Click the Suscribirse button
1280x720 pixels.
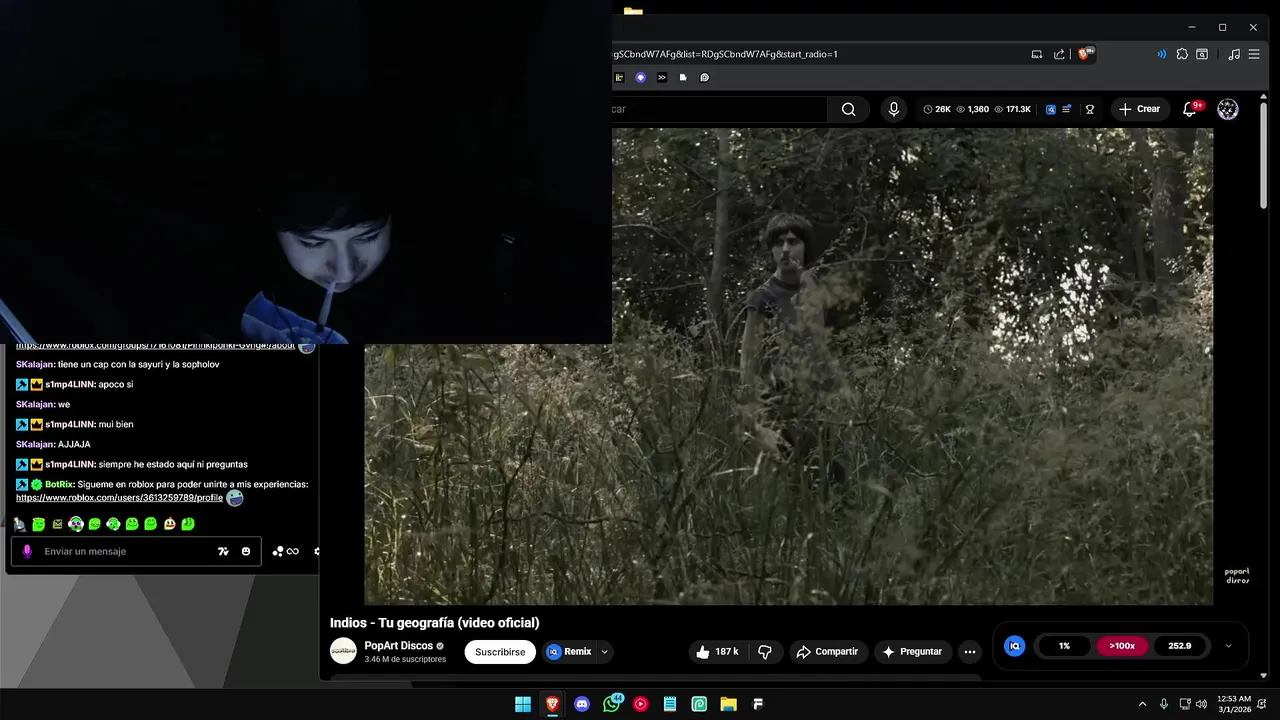[500, 652]
